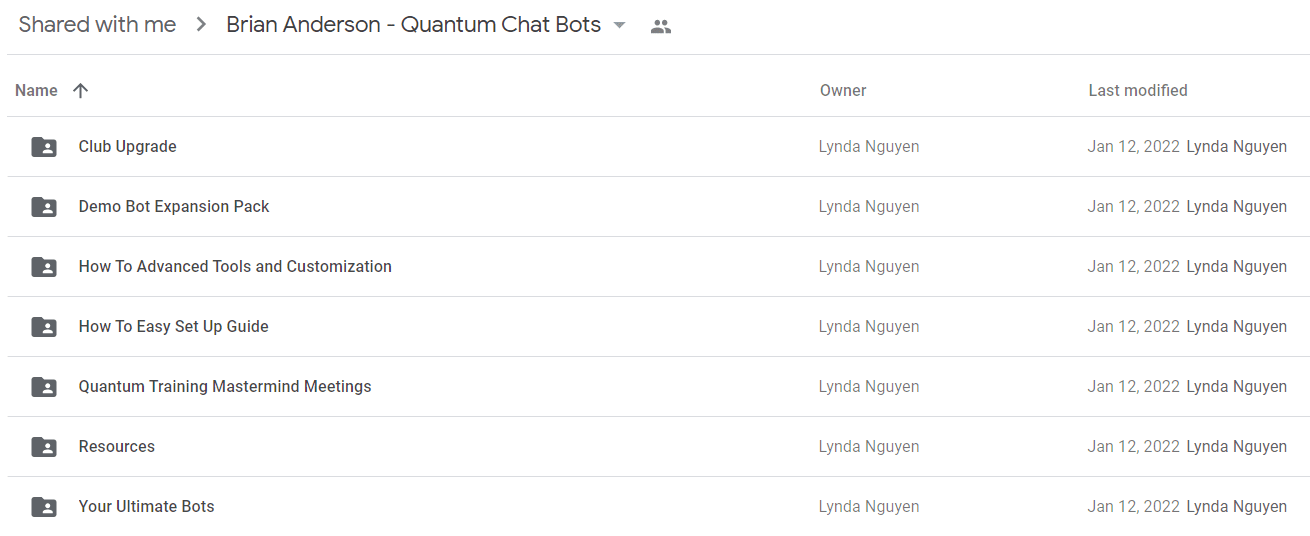Reverse sort direction with the Name arrow

click(x=81, y=90)
